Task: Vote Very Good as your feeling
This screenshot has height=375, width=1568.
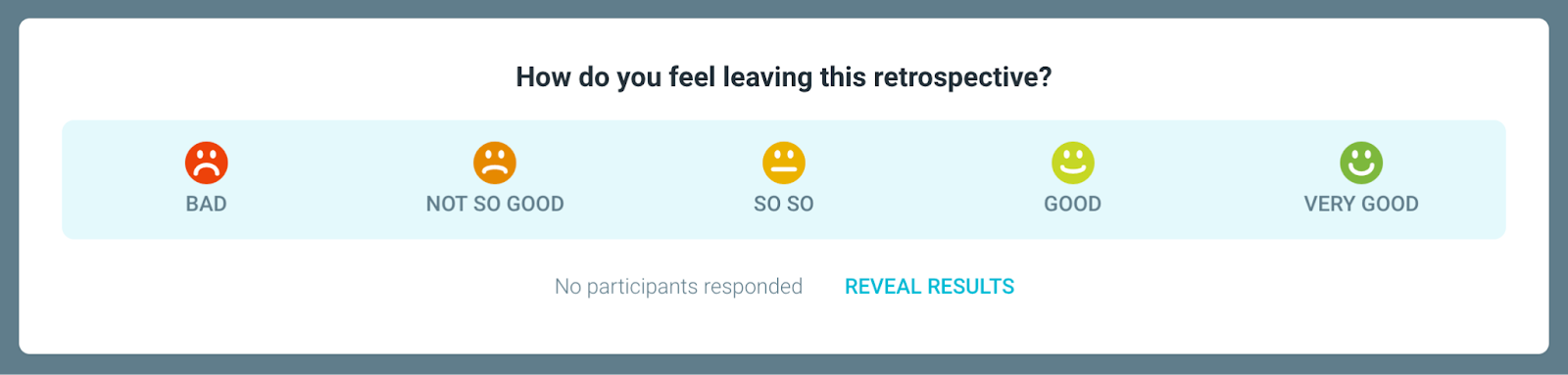Action: point(1361,178)
